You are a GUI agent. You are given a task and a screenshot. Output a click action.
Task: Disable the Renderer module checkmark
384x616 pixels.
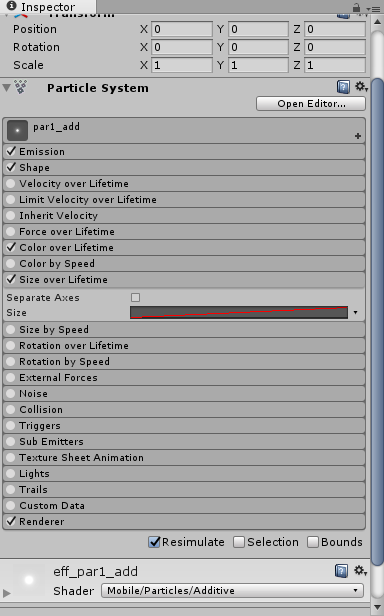click(x=11, y=521)
